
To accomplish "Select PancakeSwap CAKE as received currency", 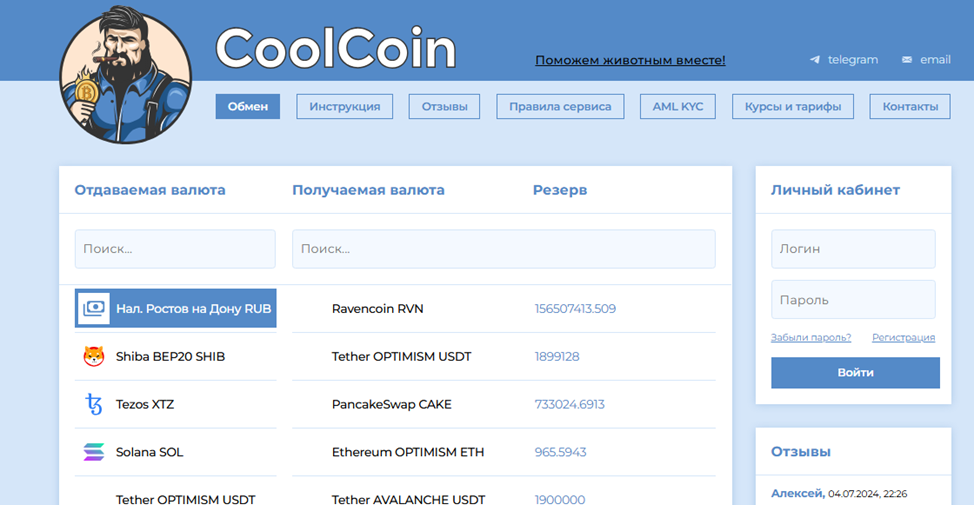I will (391, 404).
